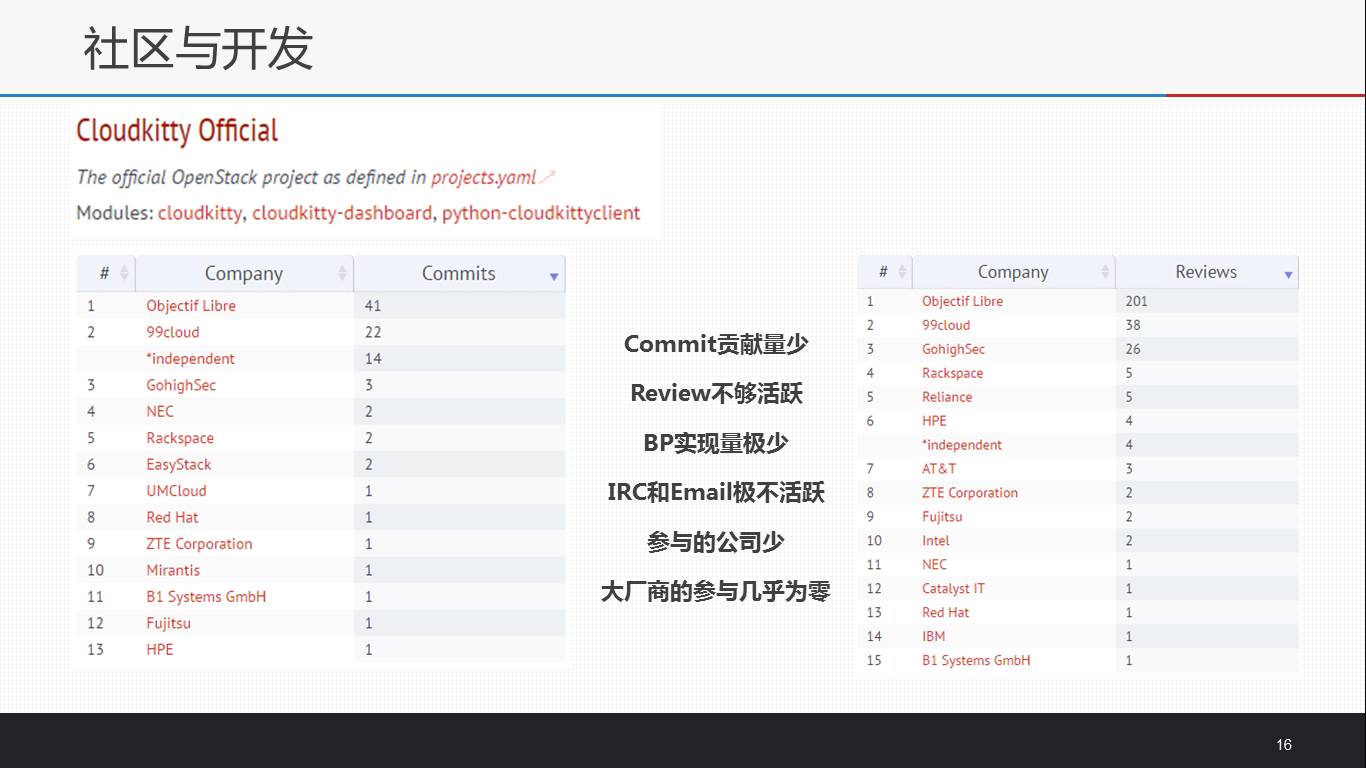Open ZTE Corporation in the Reviews table
Image resolution: width=1366 pixels, height=768 pixels.
pyautogui.click(x=970, y=493)
